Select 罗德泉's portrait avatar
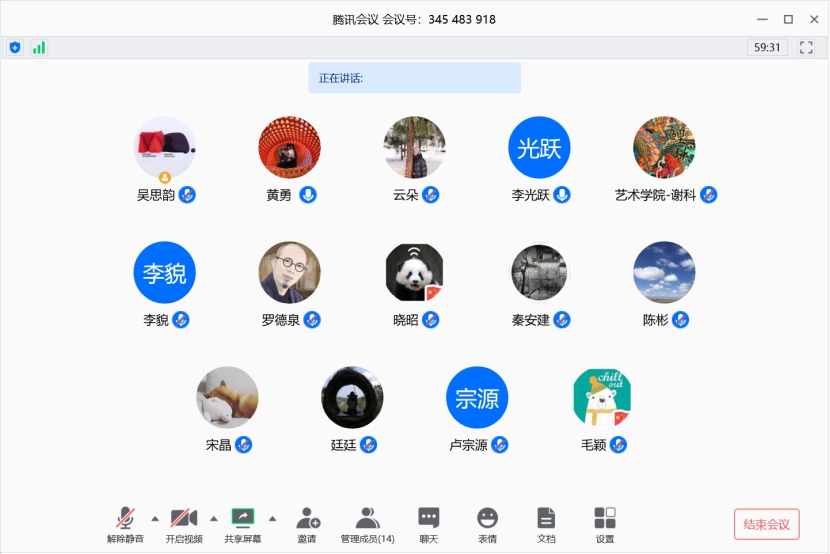 pyautogui.click(x=290, y=273)
